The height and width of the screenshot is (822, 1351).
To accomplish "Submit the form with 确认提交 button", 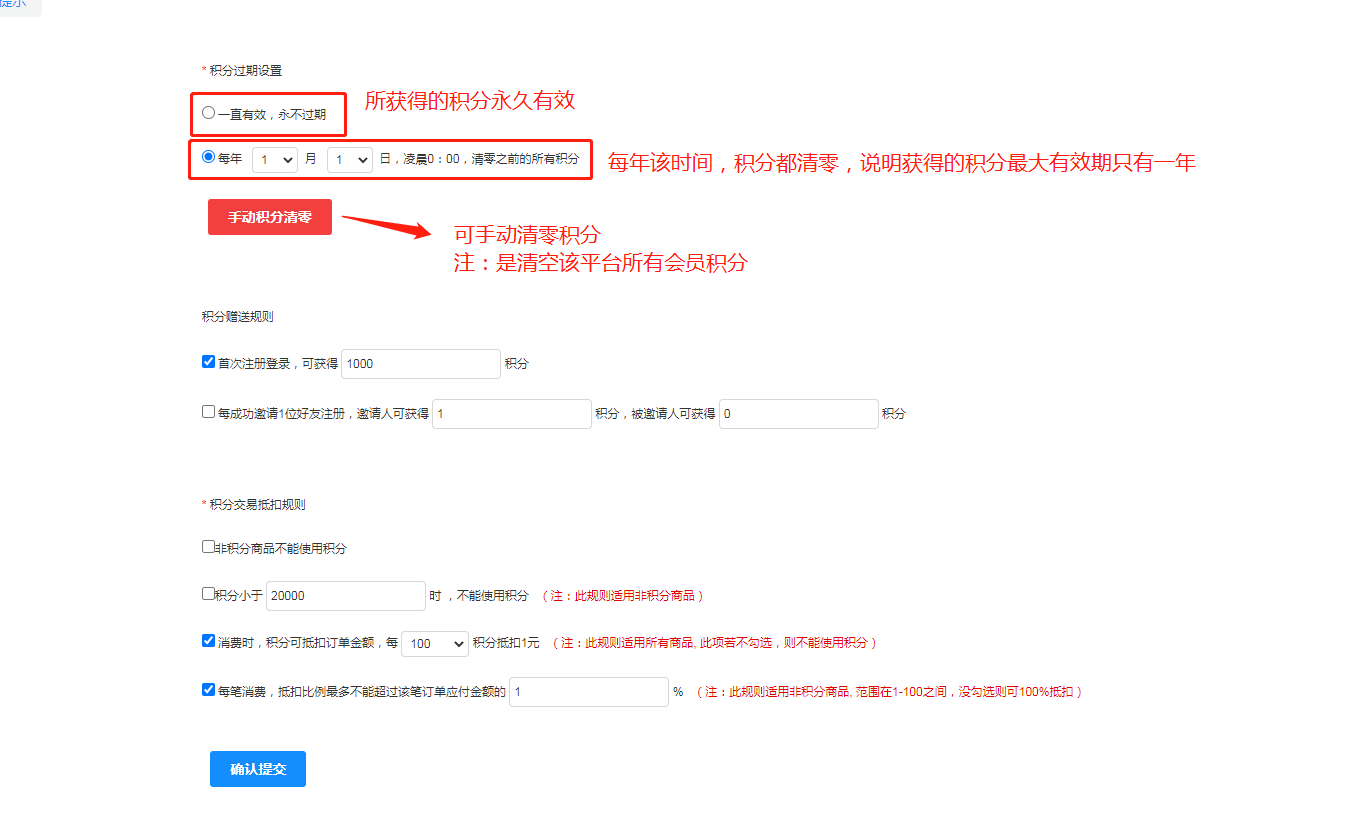I will [258, 769].
